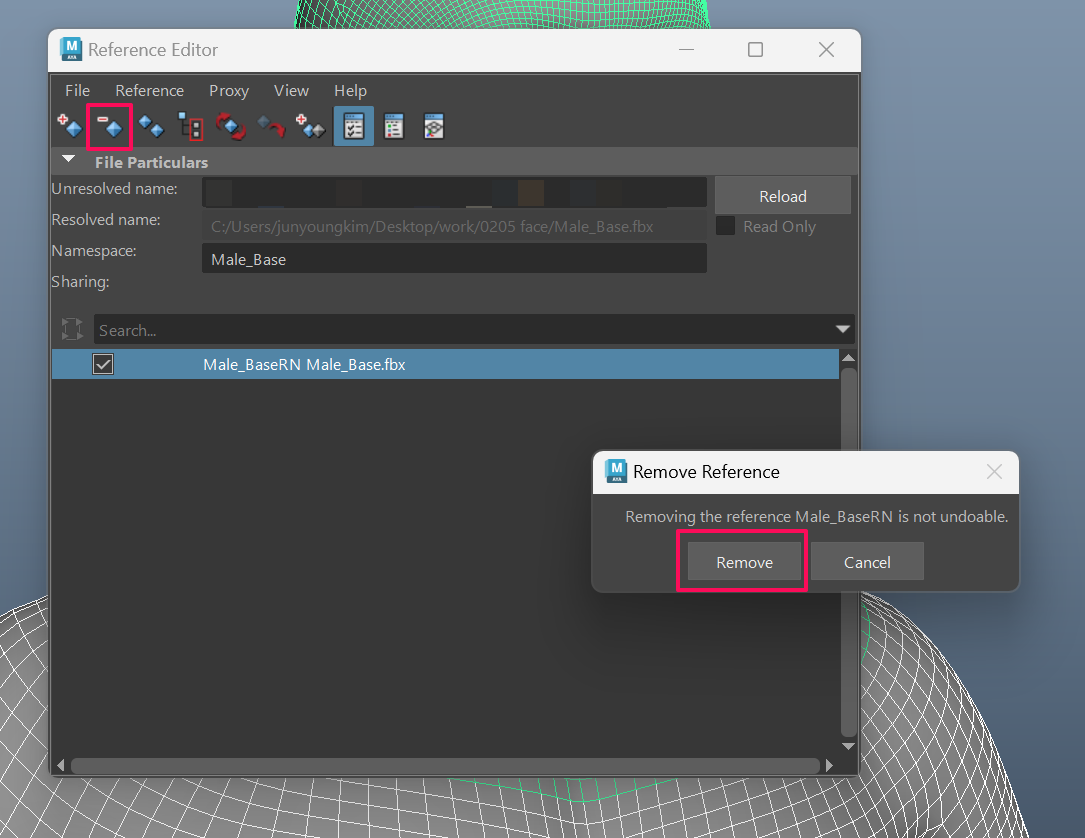Click the Create Reference icon

69,126
